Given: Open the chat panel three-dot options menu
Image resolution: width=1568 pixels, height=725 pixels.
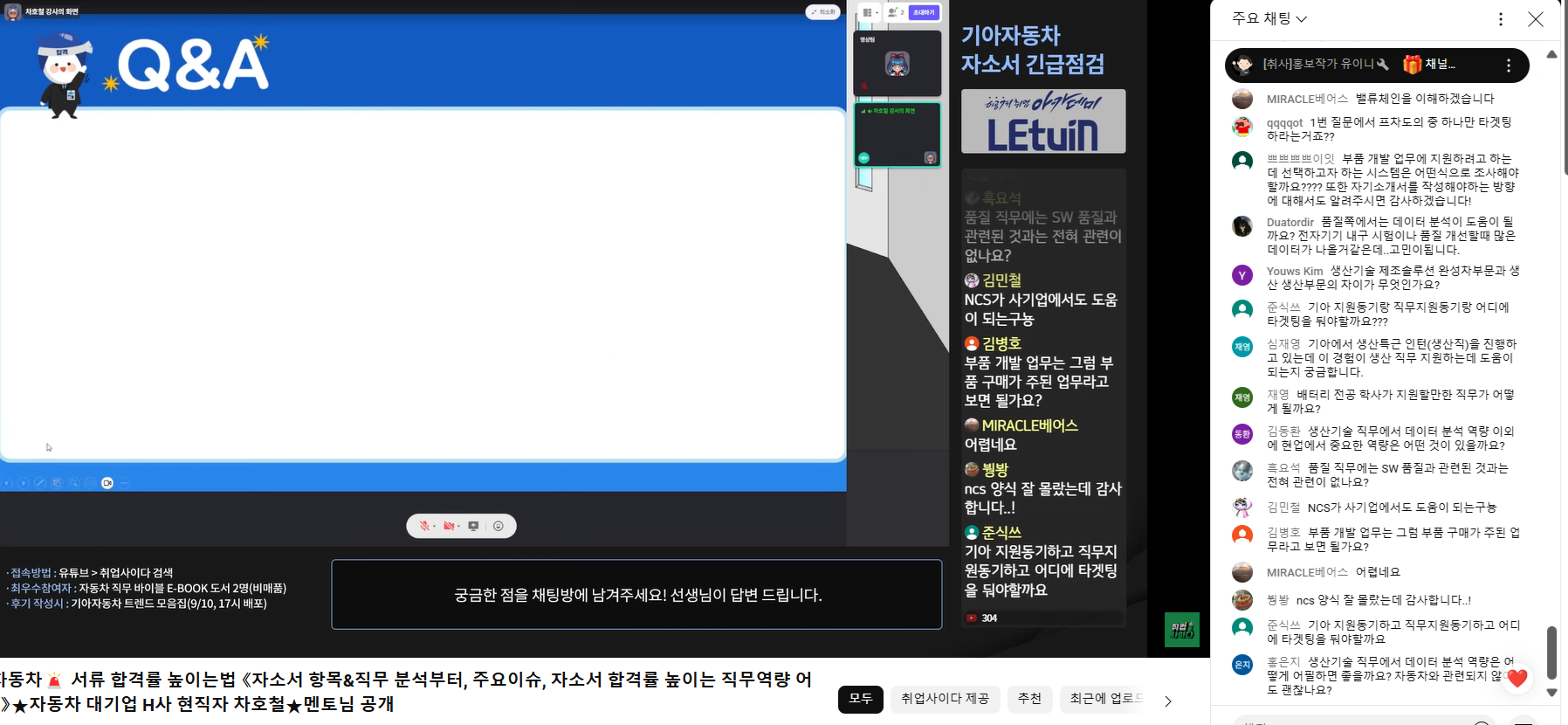Looking at the screenshot, I should [1501, 19].
